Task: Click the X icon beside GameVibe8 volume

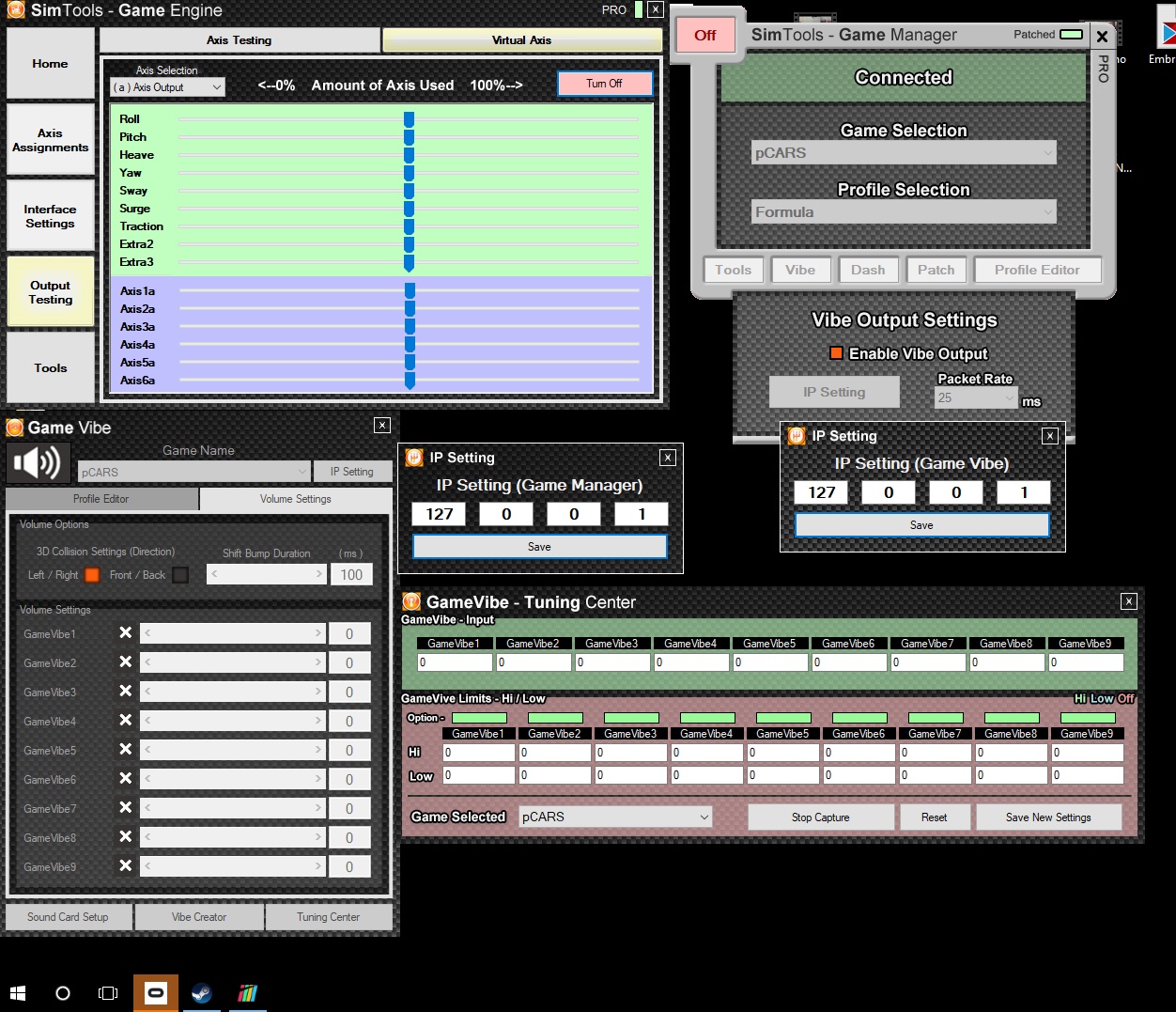Action: (x=125, y=837)
